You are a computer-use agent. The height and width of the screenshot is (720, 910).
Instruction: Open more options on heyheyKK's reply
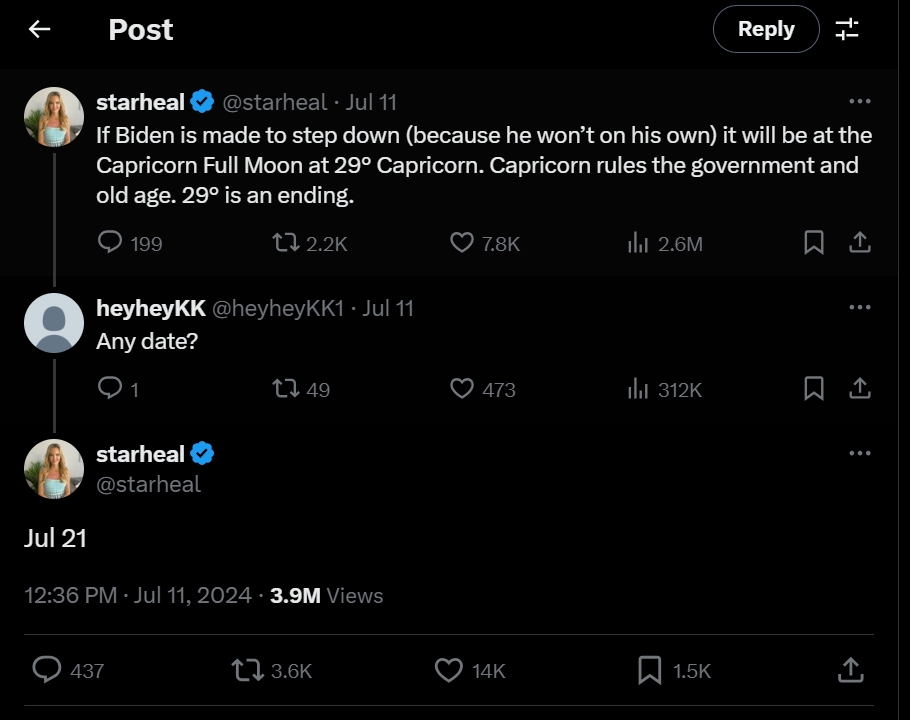click(x=859, y=307)
